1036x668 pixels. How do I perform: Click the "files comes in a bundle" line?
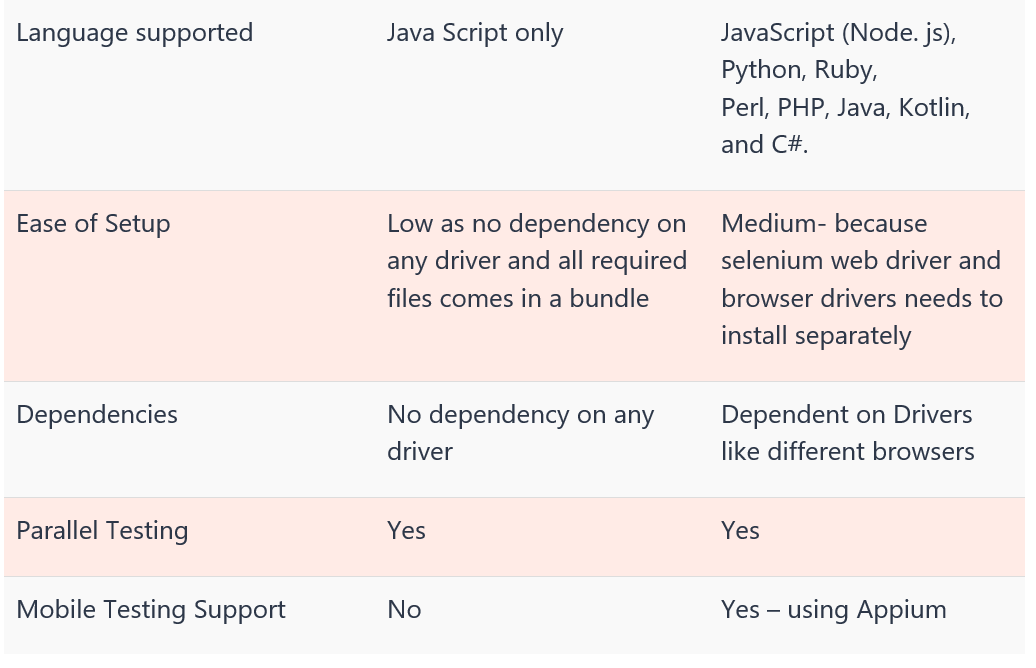[518, 299]
